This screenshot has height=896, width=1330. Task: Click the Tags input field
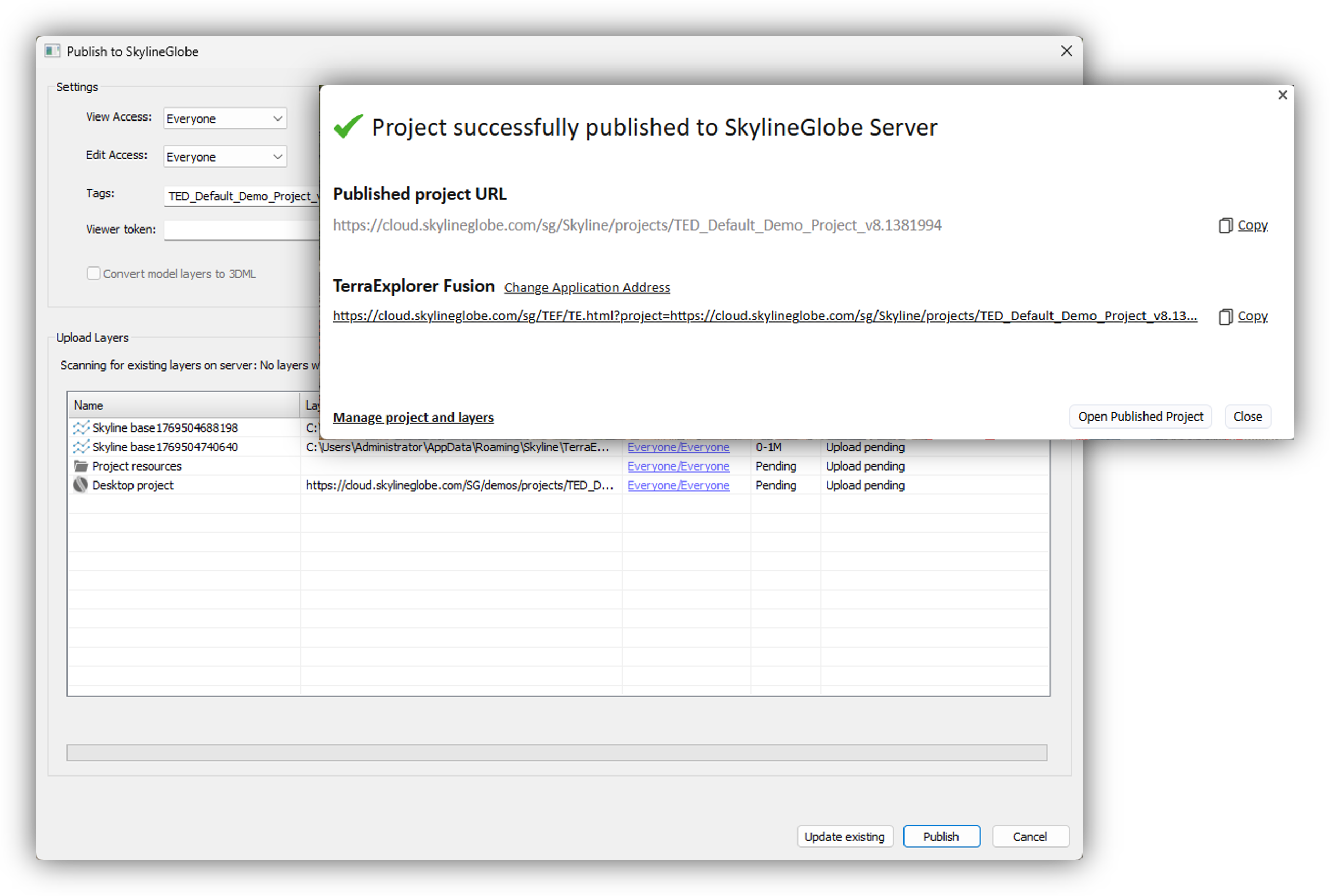coord(242,196)
